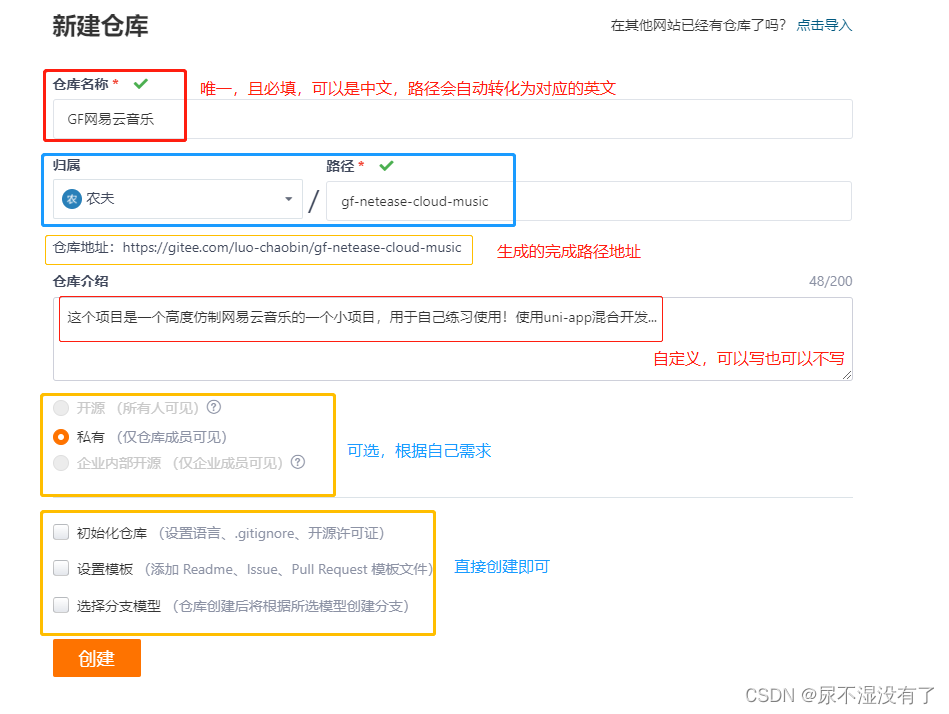Click help icon next to 企业内部开源

(298, 462)
